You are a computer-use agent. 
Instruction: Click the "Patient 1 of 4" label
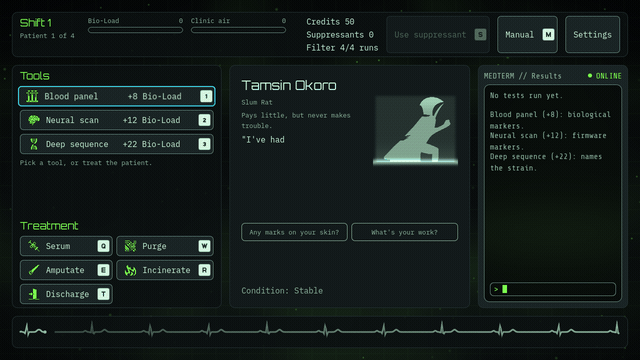pos(47,36)
